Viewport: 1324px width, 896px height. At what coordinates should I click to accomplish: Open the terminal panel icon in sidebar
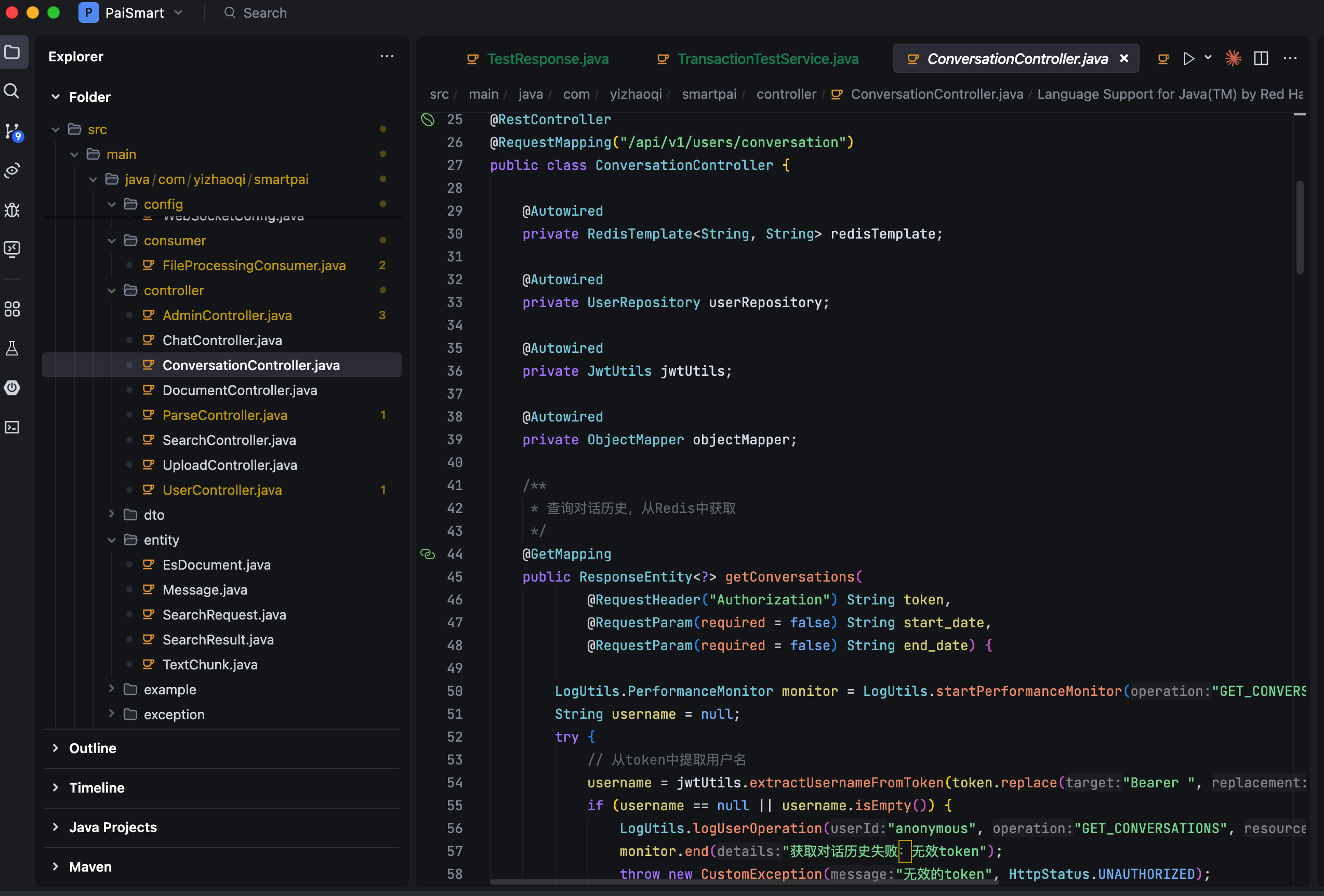12,428
